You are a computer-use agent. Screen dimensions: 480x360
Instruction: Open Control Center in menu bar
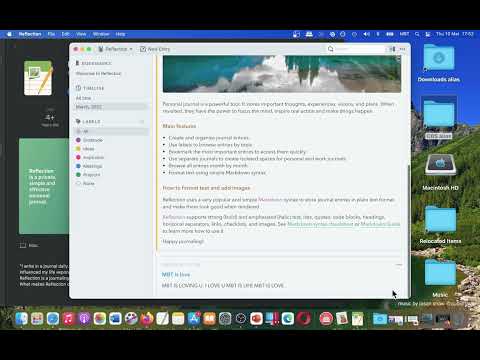pyautogui.click(x=428, y=34)
